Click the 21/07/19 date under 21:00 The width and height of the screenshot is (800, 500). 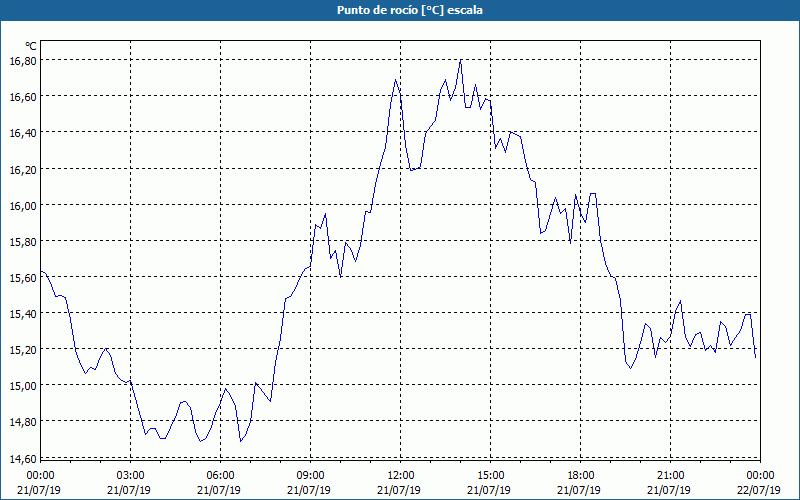pos(669,490)
